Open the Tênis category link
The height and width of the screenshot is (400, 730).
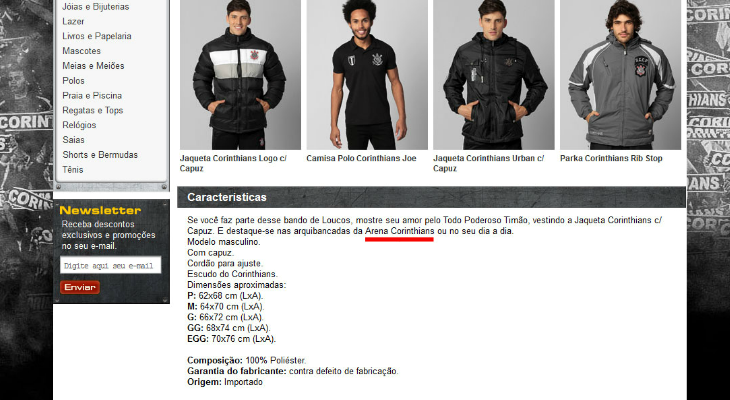[73, 169]
